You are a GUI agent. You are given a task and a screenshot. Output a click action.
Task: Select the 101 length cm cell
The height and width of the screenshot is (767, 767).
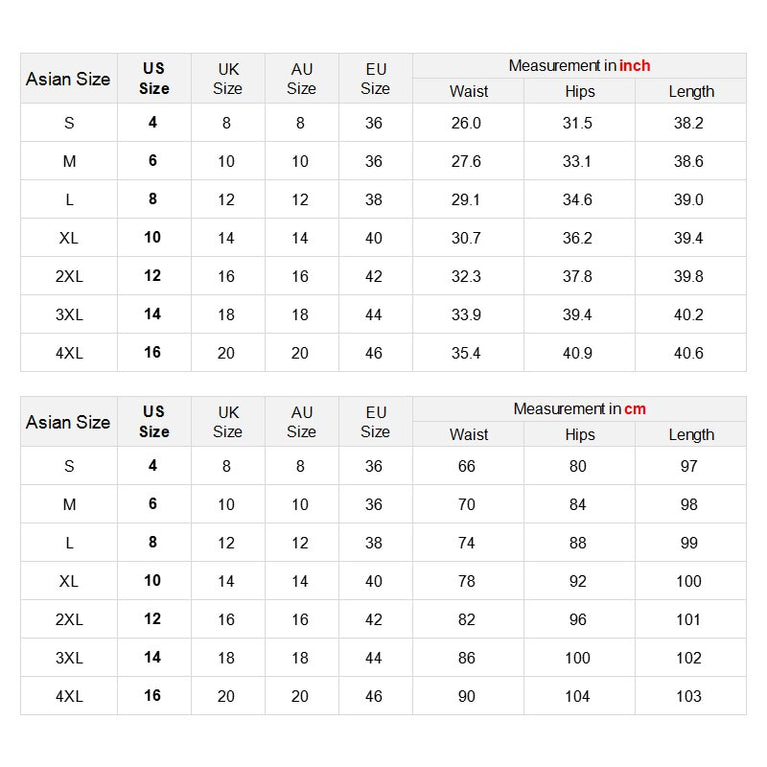tap(688, 620)
